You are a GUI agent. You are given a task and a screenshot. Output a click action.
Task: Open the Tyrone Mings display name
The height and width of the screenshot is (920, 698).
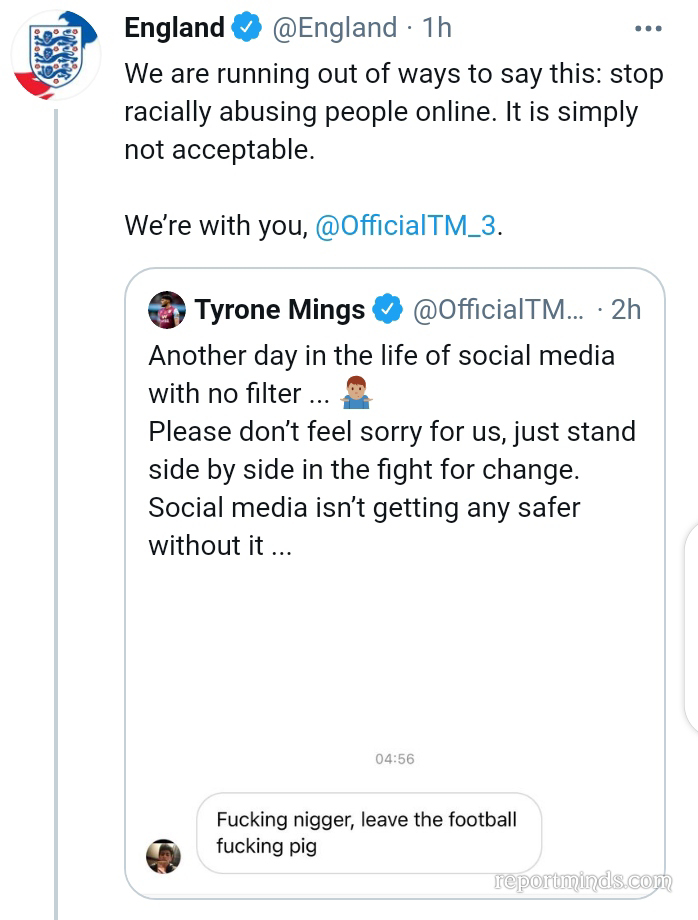coord(279,310)
